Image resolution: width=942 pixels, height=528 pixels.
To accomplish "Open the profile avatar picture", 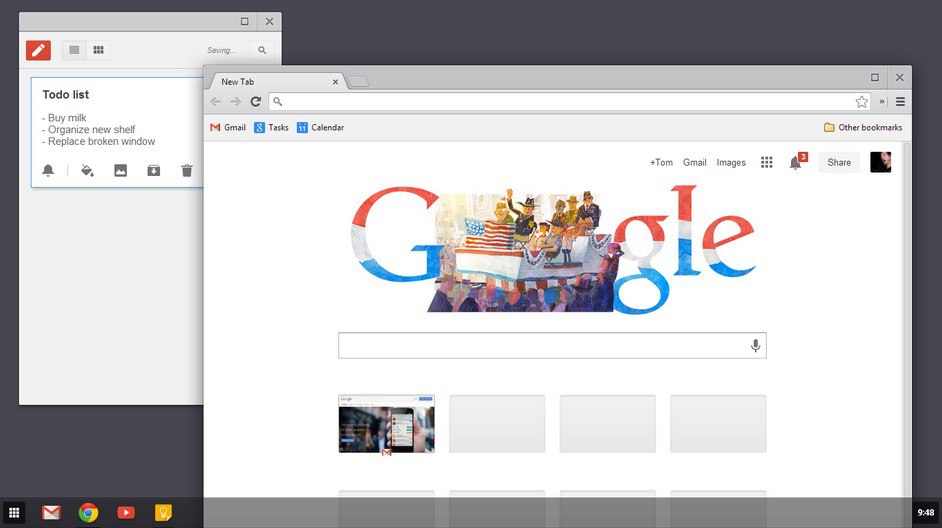I will [x=880, y=162].
